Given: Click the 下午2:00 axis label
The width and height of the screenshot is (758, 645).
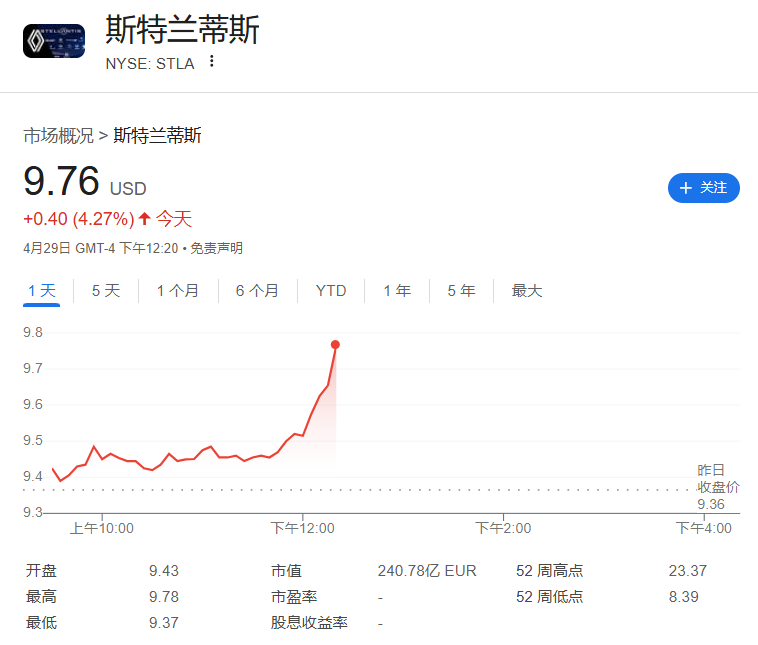Looking at the screenshot, I should tap(503, 528).
